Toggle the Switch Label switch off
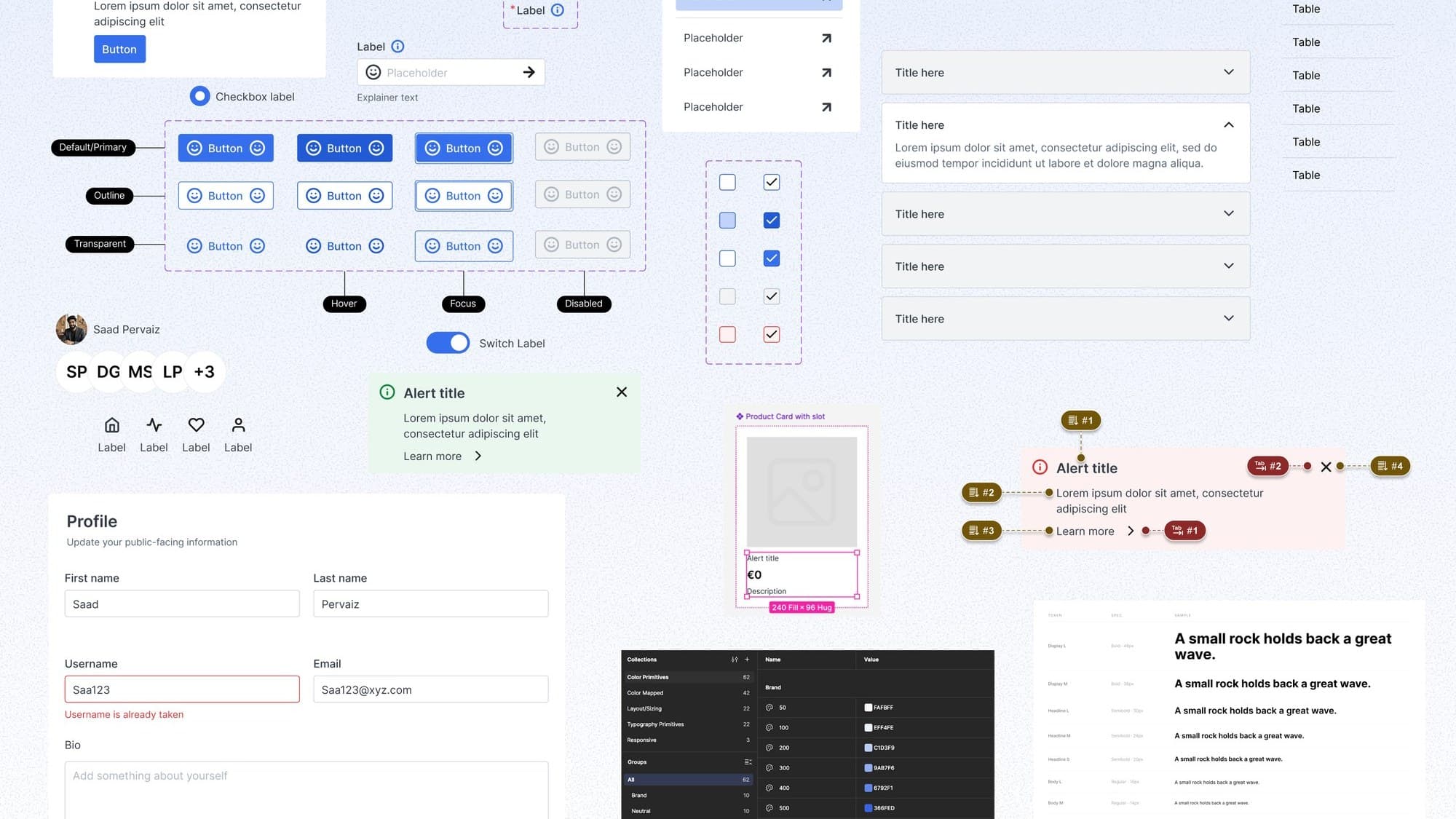This screenshot has height=819, width=1456. pyautogui.click(x=448, y=343)
